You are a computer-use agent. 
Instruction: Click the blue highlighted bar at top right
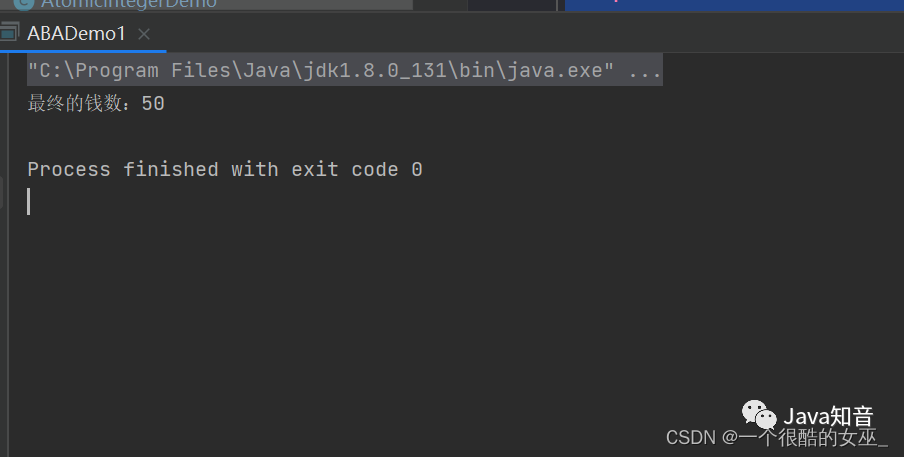(734, 5)
